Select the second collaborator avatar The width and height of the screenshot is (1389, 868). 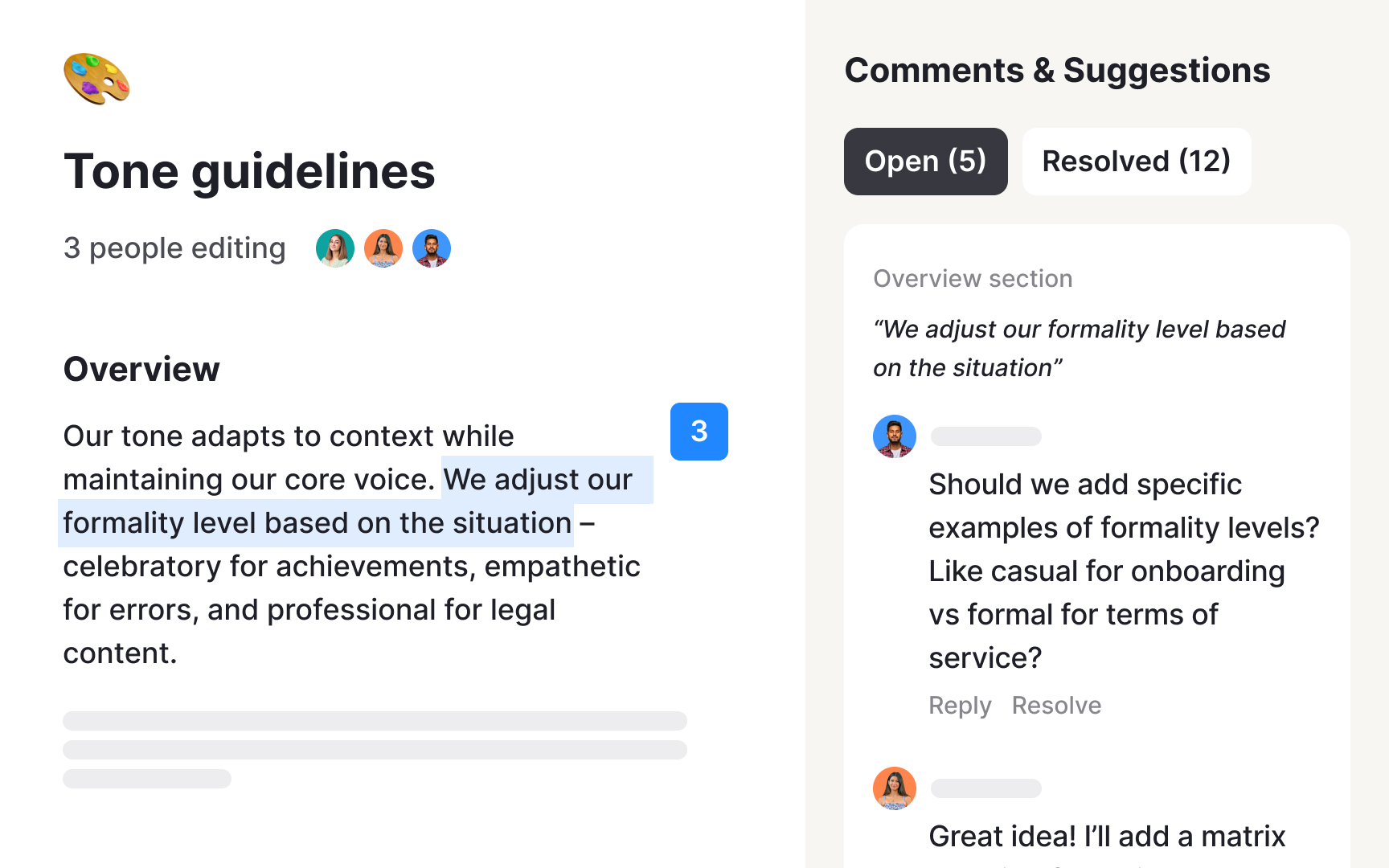383,248
